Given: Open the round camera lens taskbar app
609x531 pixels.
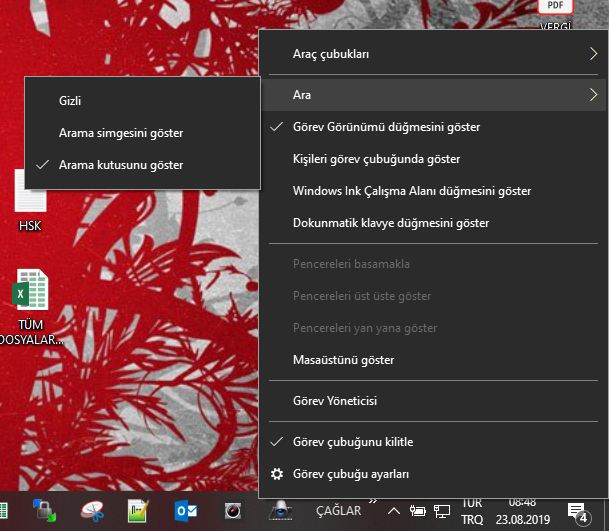Looking at the screenshot, I should click(x=233, y=511).
